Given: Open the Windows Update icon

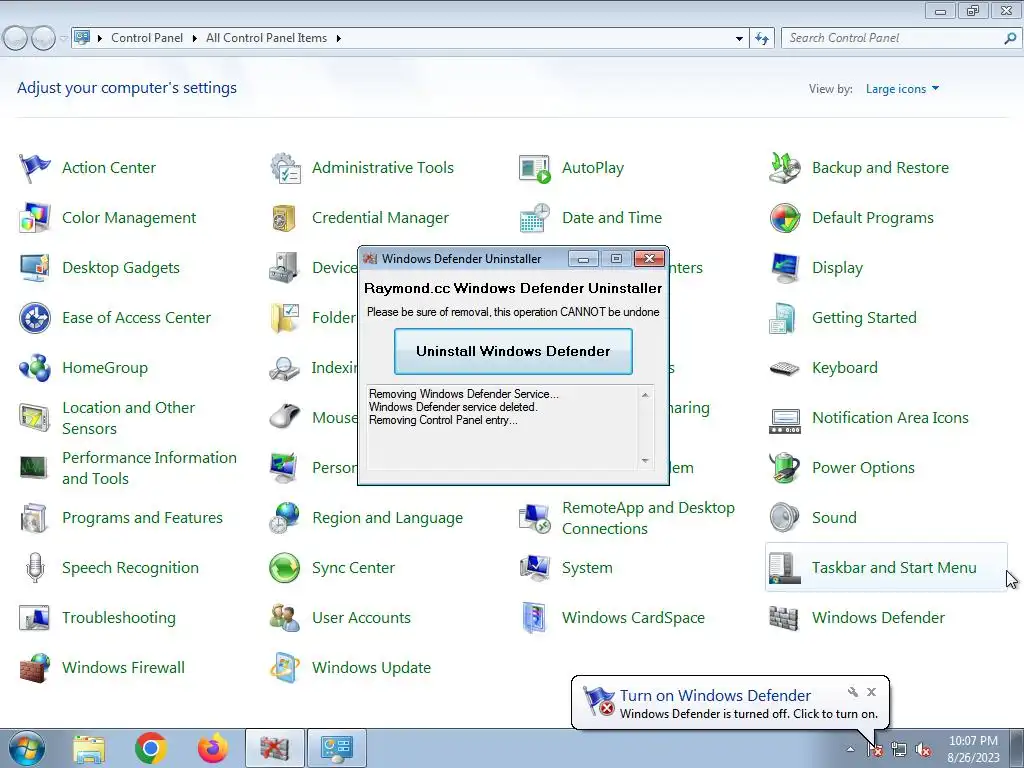Looking at the screenshot, I should click(285, 668).
